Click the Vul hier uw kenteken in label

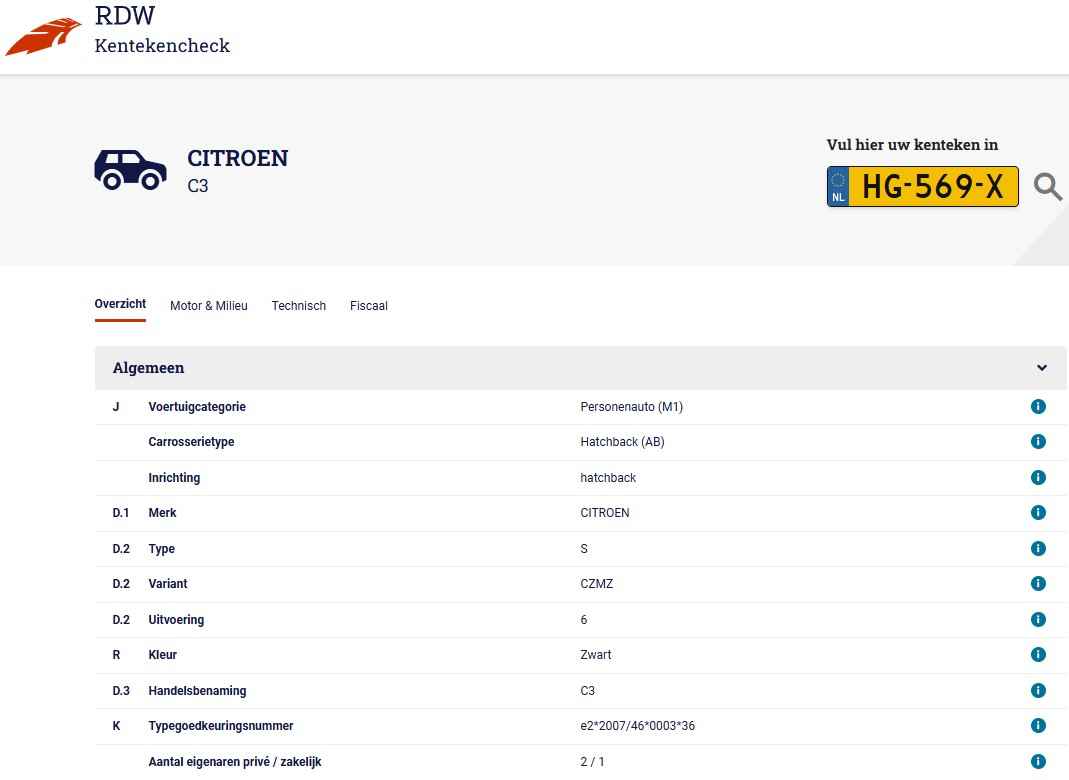coord(912,145)
